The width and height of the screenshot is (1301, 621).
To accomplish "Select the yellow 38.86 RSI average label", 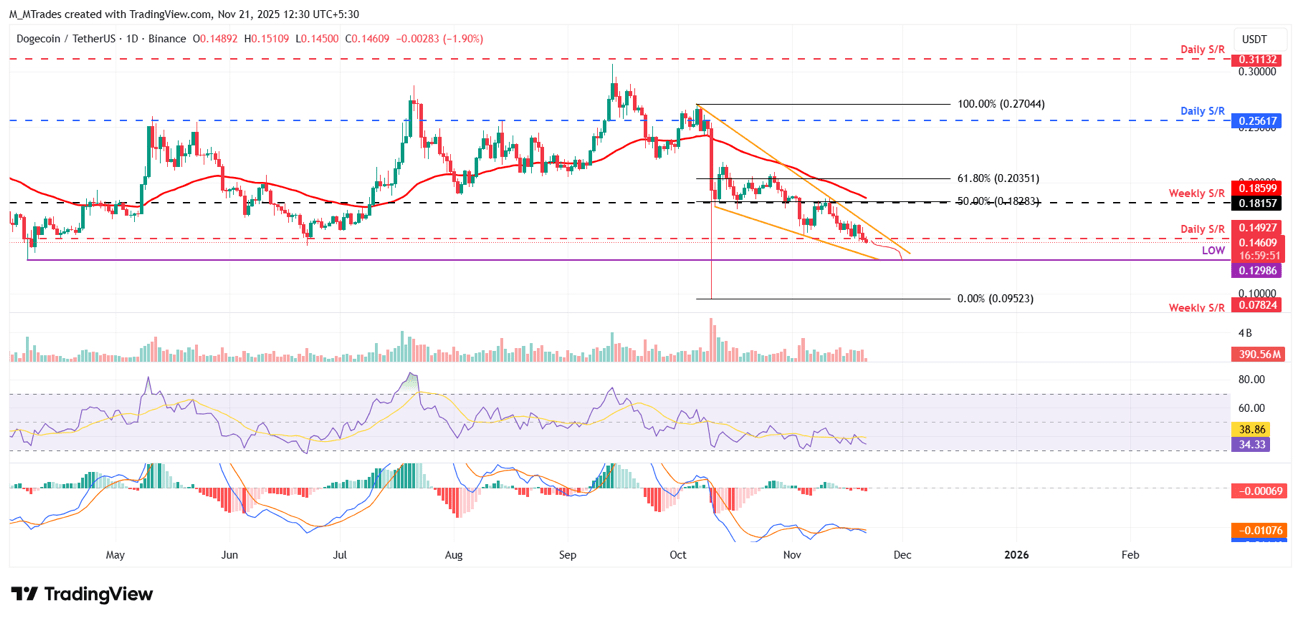I will (1252, 428).
